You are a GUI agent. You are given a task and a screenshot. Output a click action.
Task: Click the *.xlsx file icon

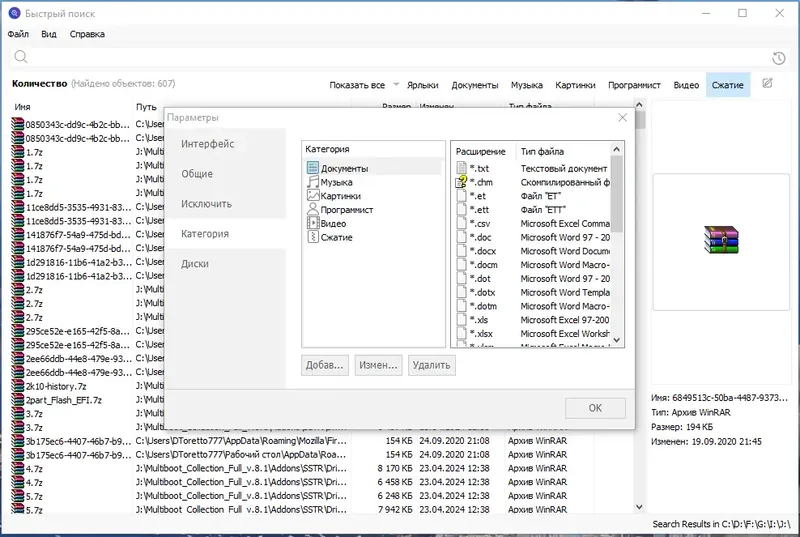point(461,333)
